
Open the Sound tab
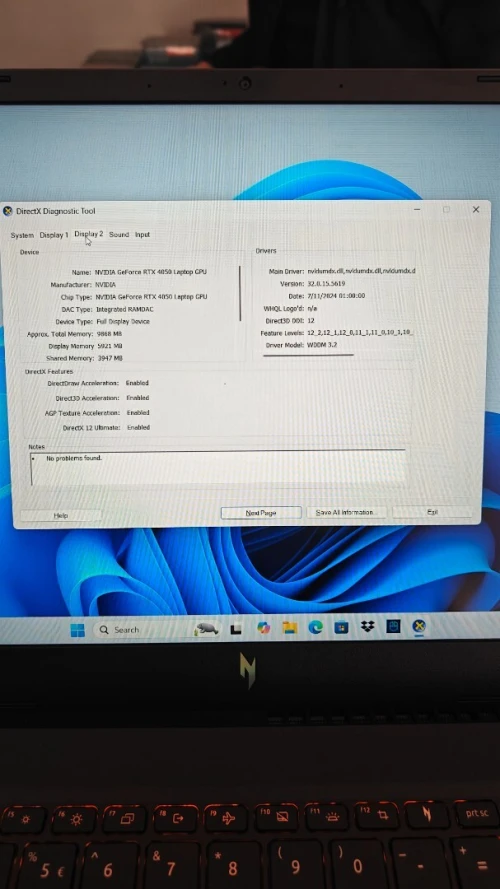(119, 234)
